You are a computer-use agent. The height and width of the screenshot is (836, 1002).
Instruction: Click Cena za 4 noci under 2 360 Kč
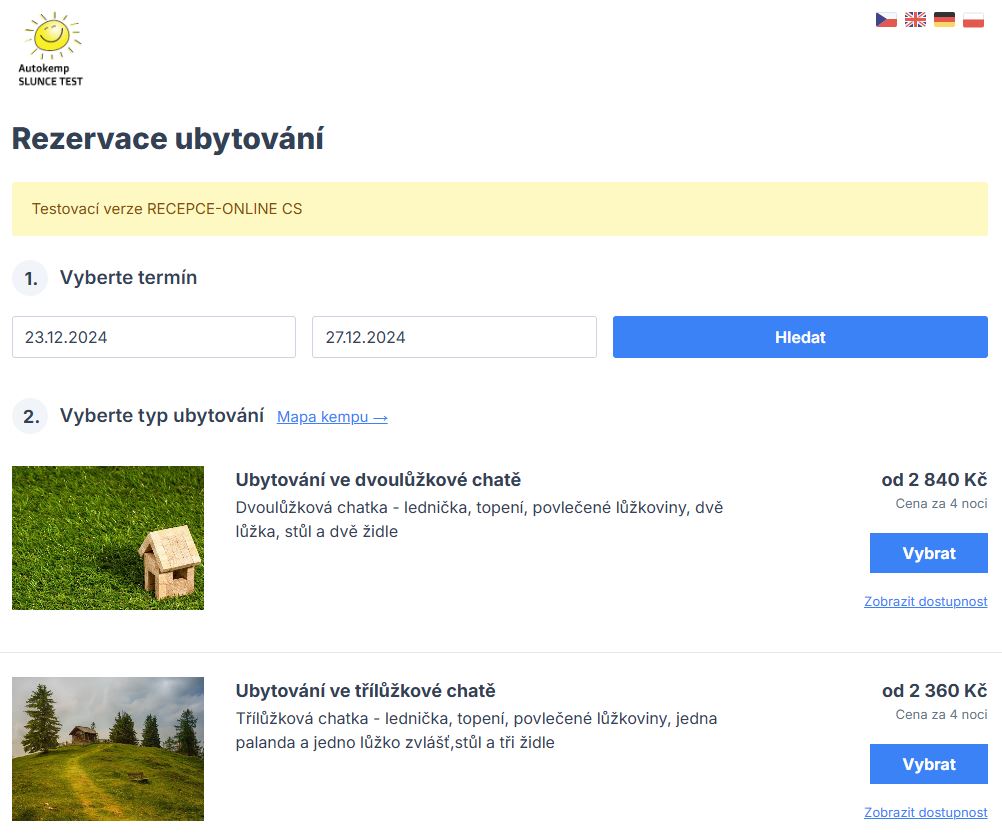[941, 715]
